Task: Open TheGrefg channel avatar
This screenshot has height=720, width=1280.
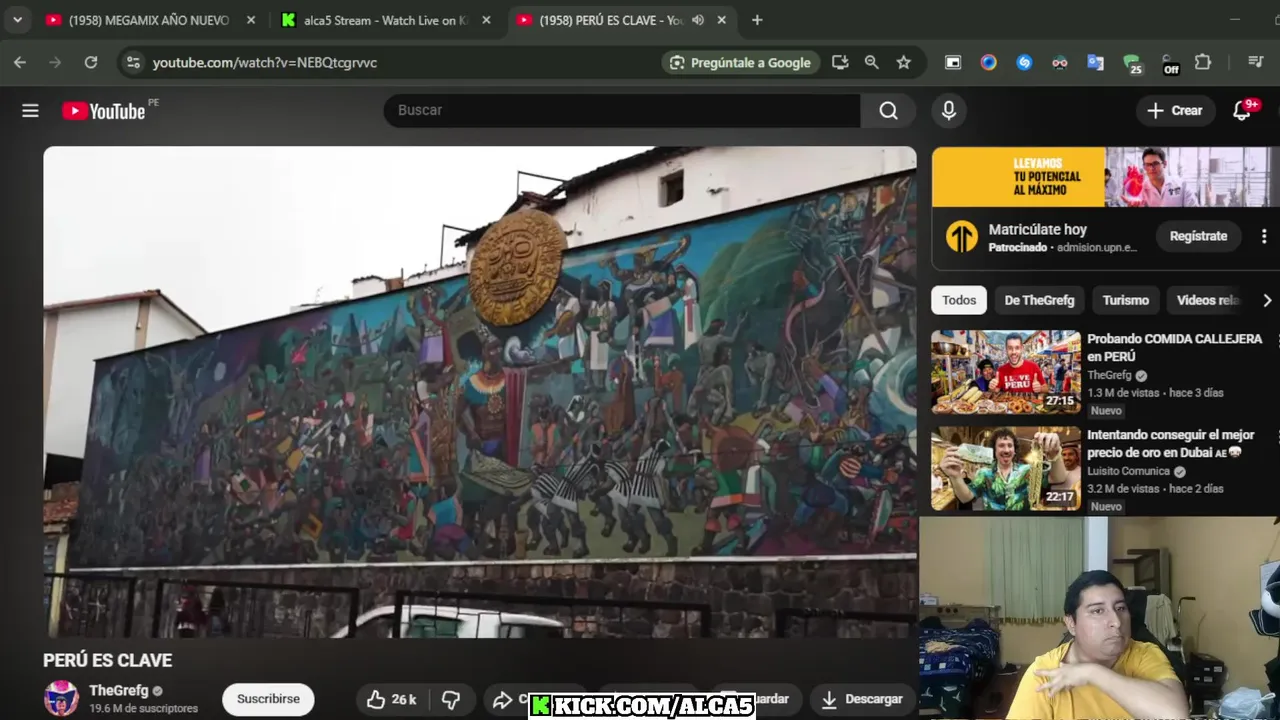Action: [61, 698]
